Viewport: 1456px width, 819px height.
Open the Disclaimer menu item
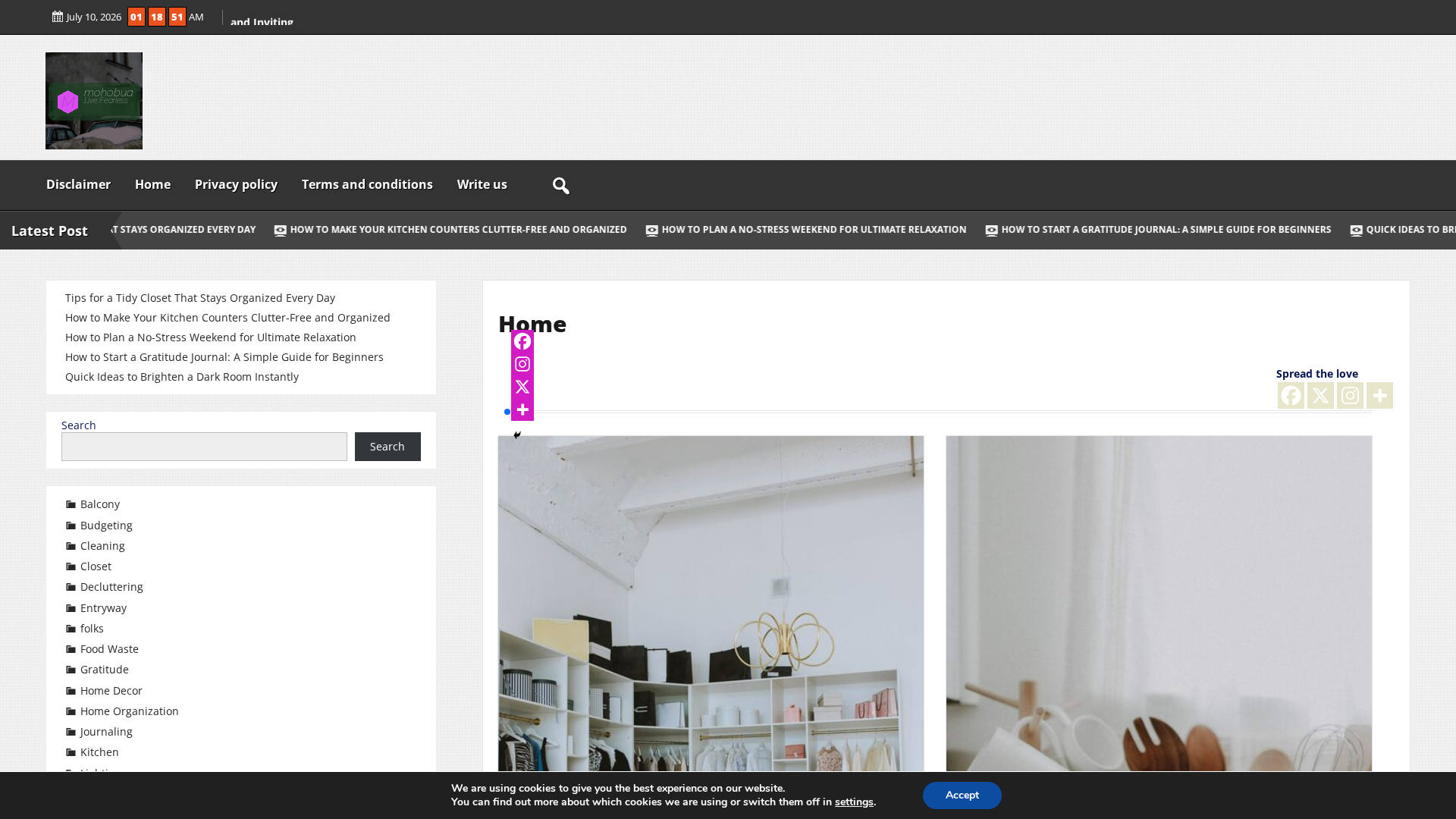click(78, 184)
